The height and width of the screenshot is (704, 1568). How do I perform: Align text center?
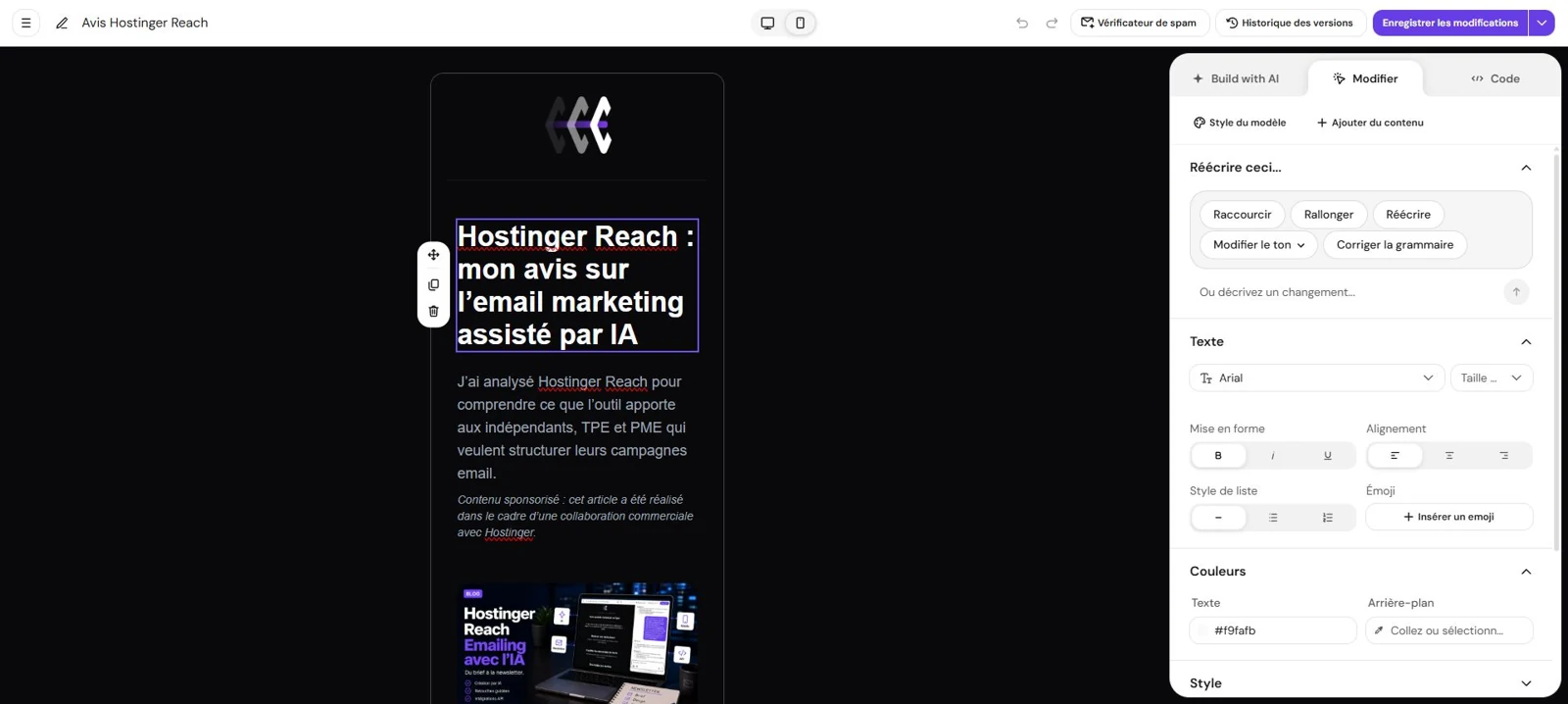coord(1449,455)
